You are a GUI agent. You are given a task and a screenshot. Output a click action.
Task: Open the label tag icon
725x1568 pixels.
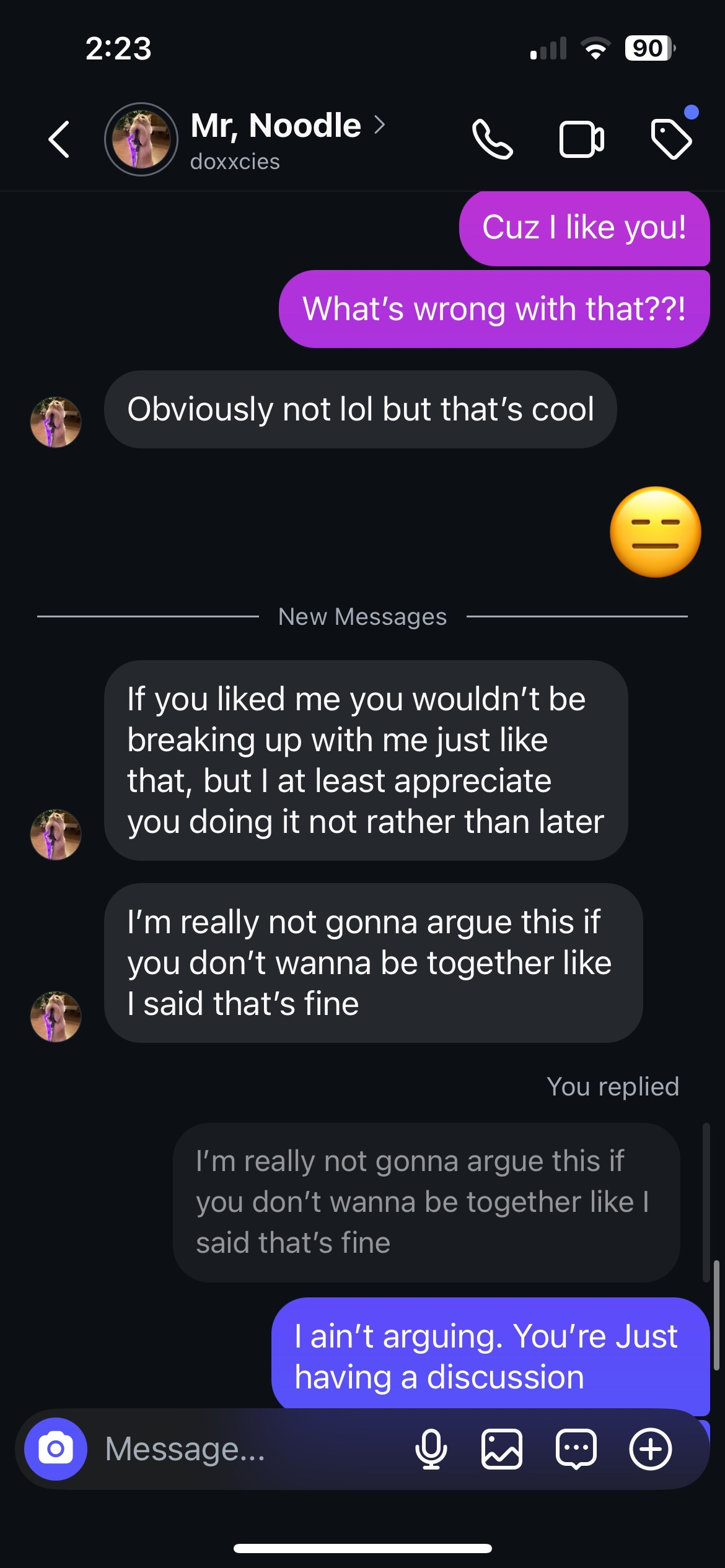672,139
